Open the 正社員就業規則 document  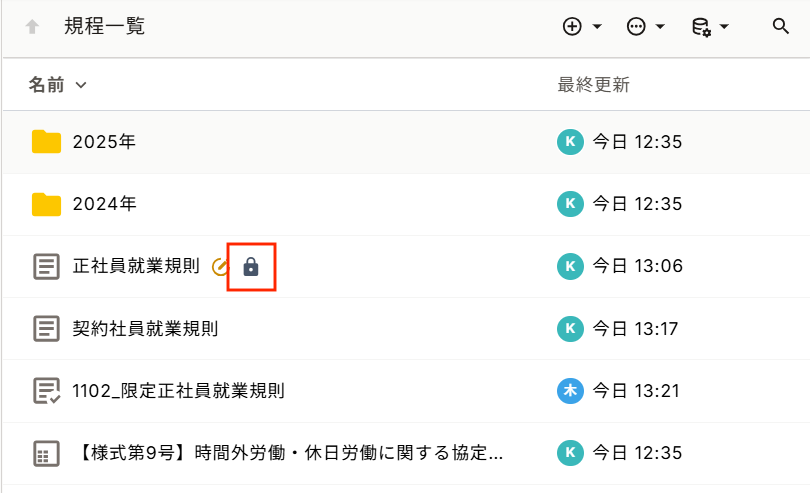tap(136, 267)
